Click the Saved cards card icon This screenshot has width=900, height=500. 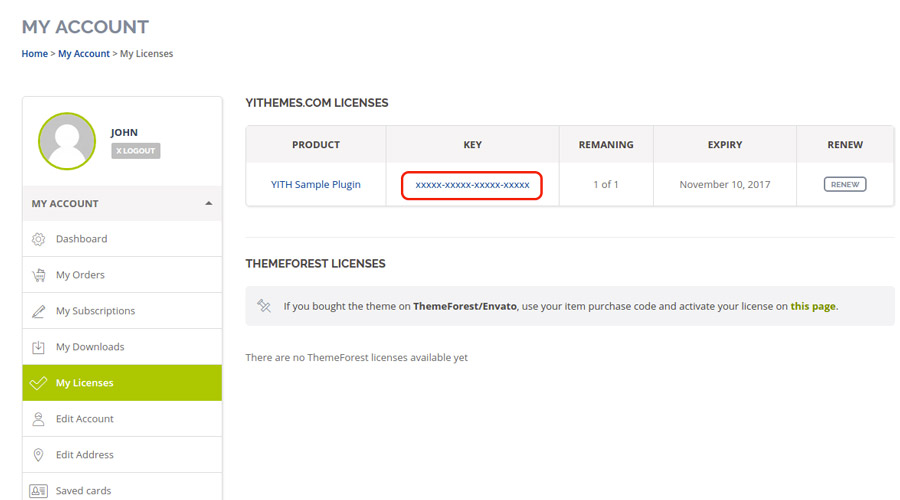(x=38, y=491)
